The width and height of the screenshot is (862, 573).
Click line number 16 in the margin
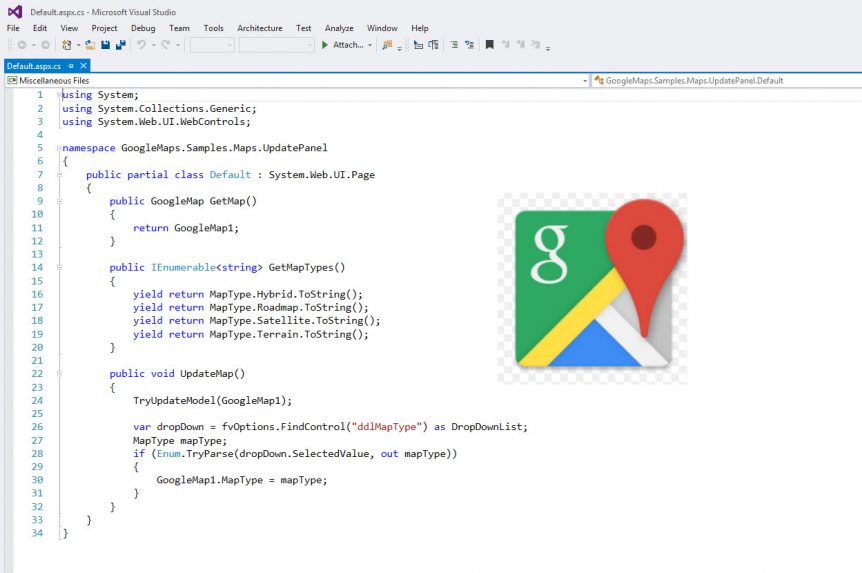(x=37, y=294)
